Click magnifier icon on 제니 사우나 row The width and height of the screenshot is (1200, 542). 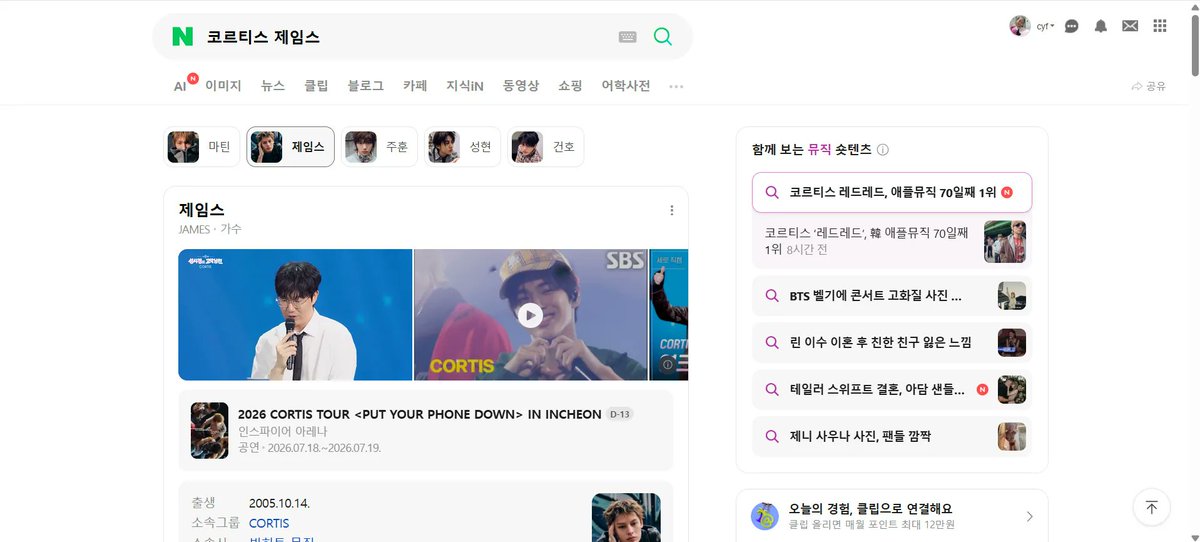(772, 436)
